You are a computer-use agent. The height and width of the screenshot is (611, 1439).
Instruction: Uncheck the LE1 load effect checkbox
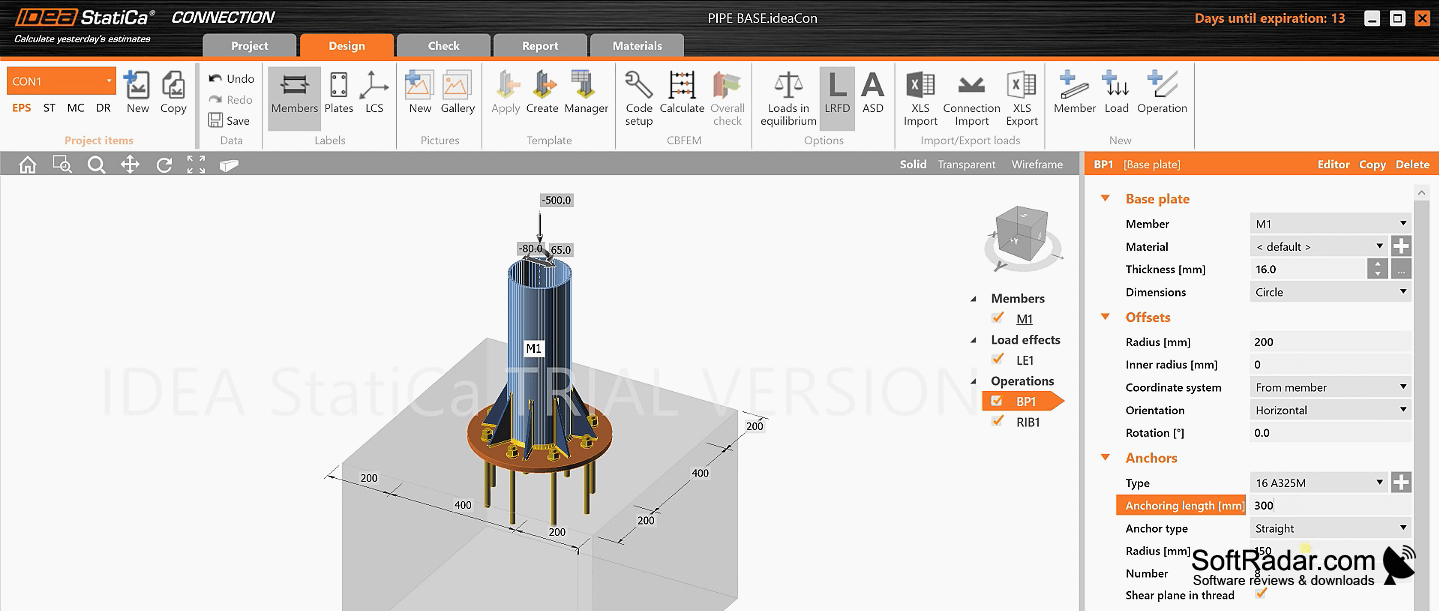pyautogui.click(x=997, y=359)
